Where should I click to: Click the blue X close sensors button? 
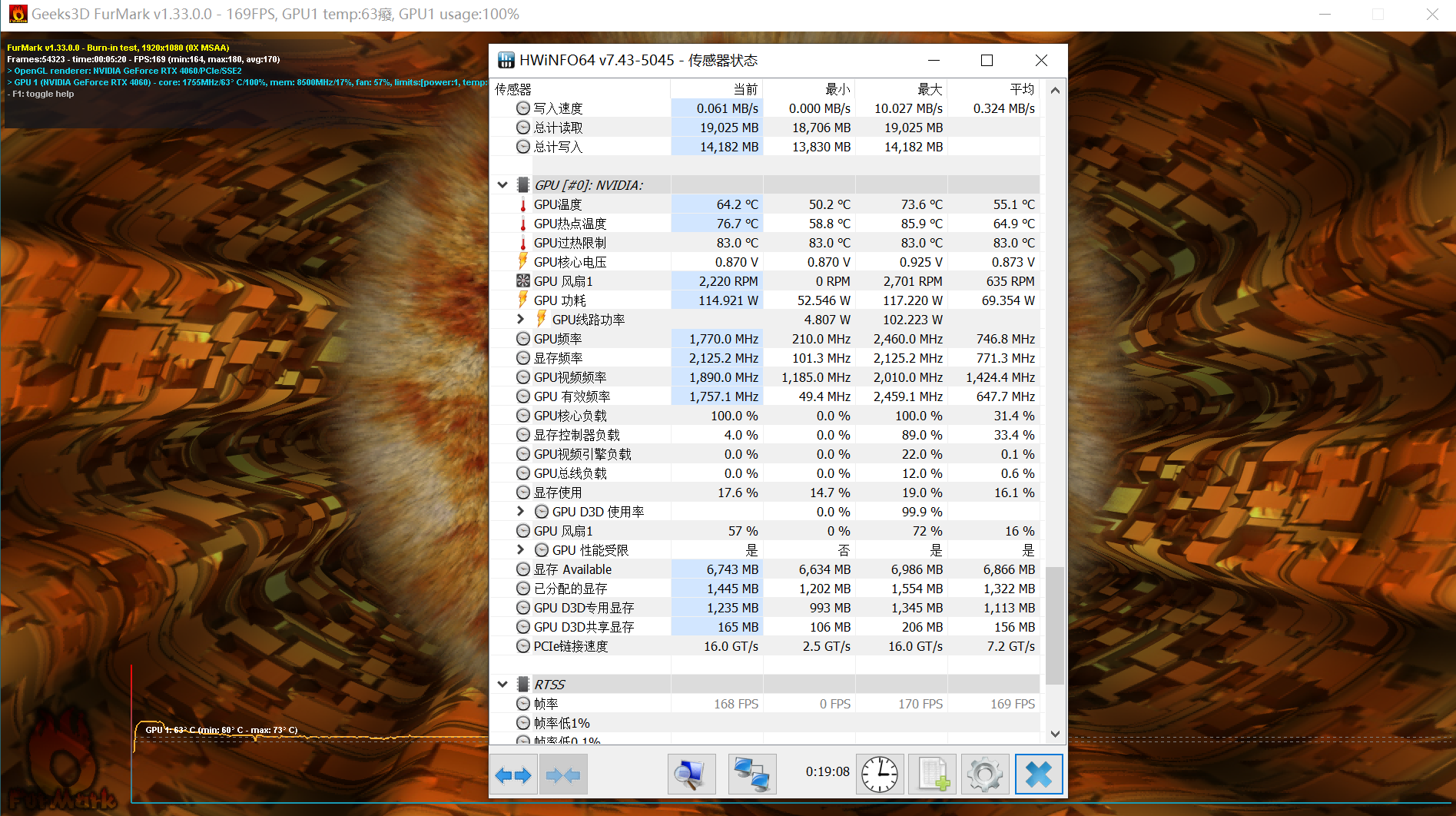[1039, 775]
